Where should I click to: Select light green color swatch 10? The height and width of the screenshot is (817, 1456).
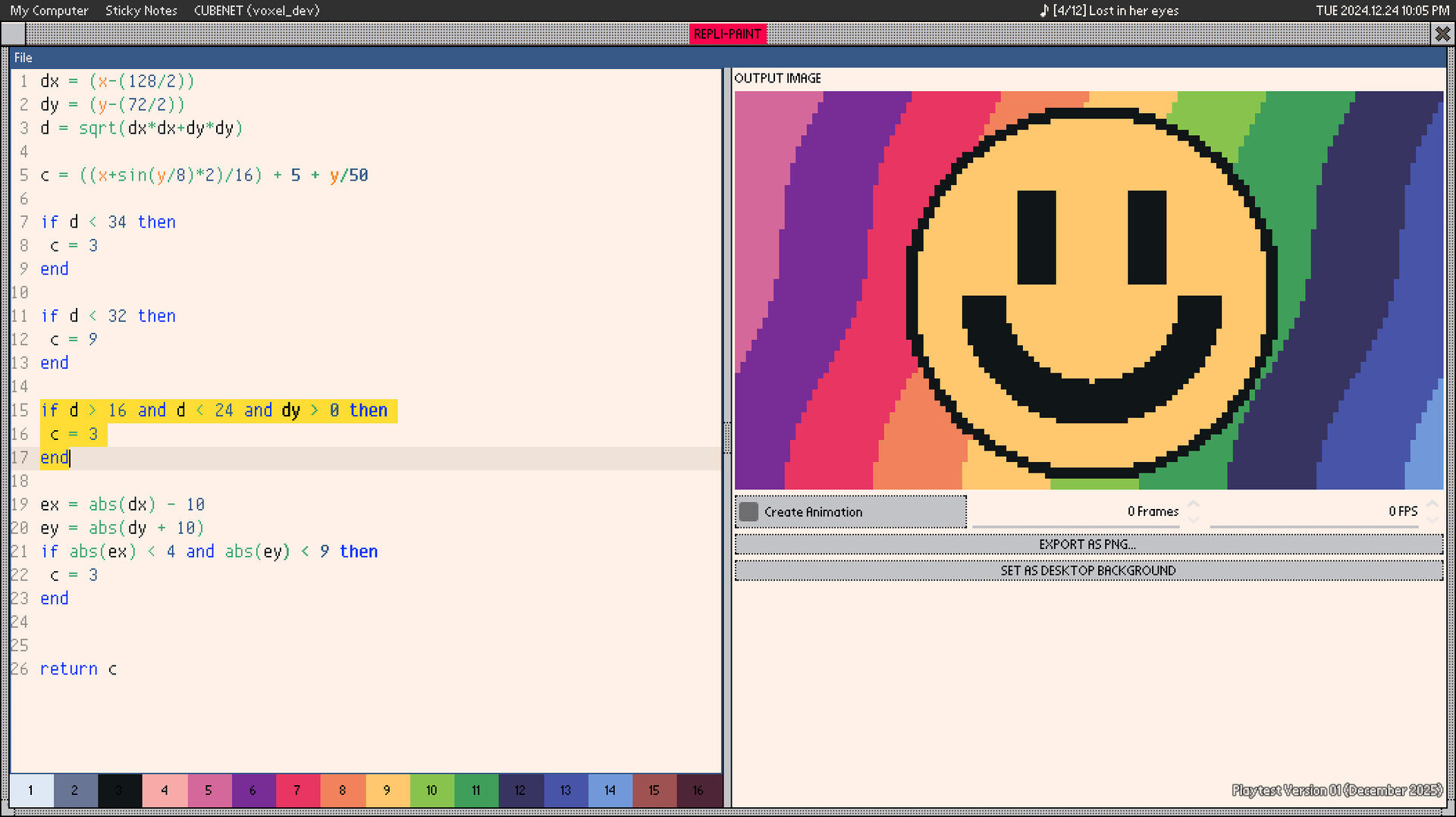tap(431, 790)
